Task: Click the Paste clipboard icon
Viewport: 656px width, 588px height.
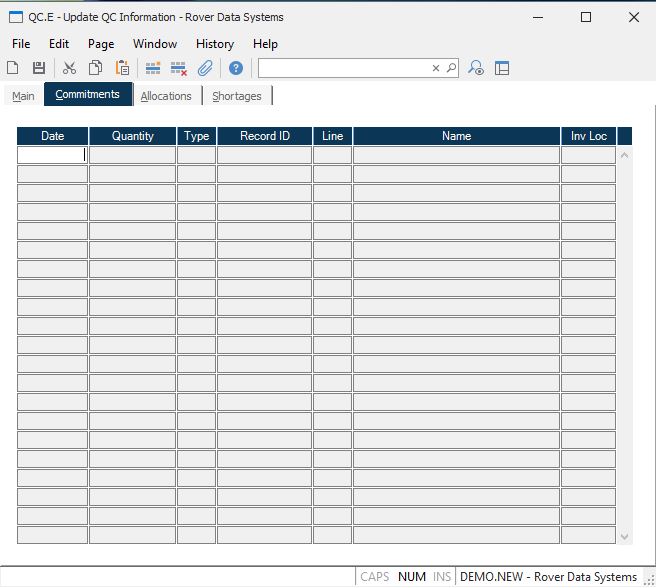Action: click(x=122, y=68)
